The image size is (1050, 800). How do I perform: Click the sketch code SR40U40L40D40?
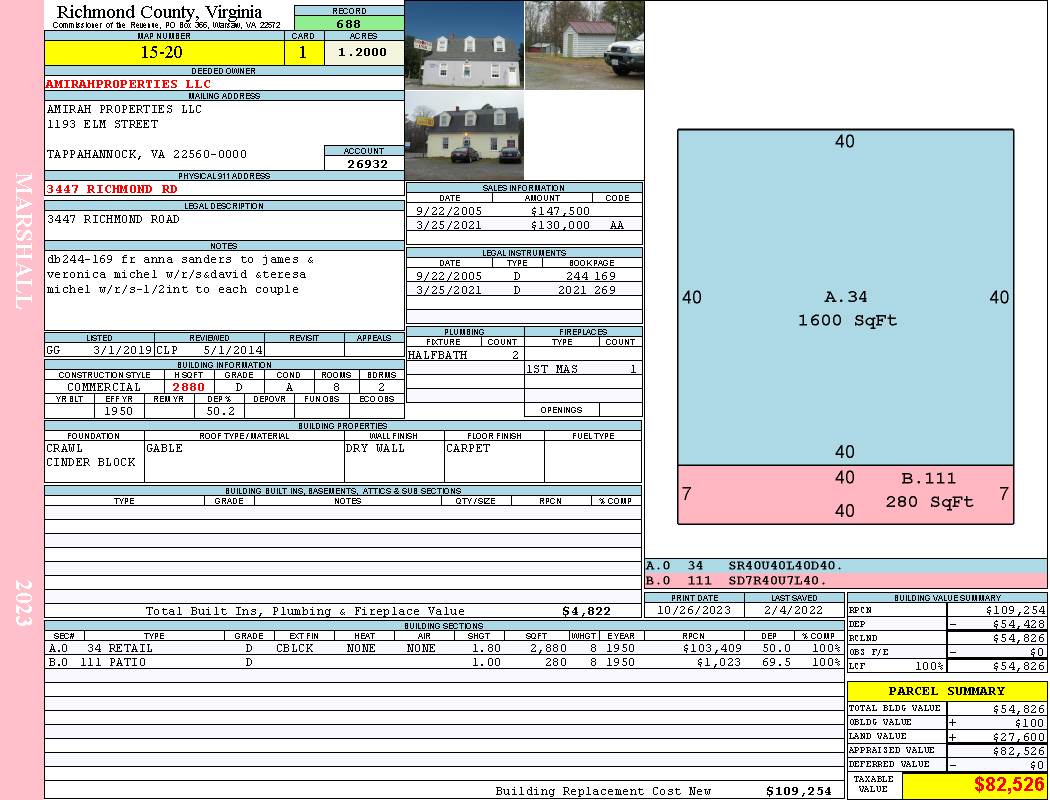click(785, 566)
